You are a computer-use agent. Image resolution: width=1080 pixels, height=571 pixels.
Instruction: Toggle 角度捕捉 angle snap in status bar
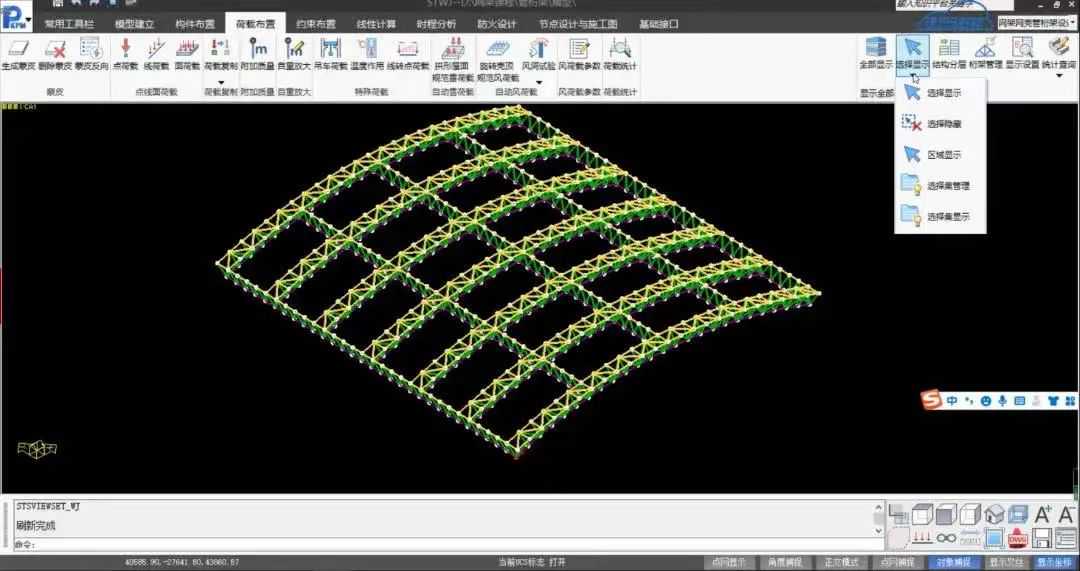click(784, 562)
